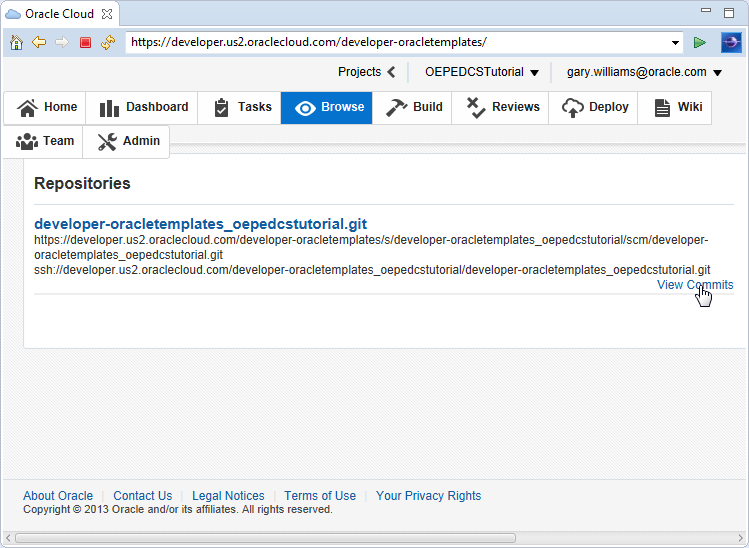Select the Oracle Cloud view tab
Screen dimensions: 749x548
point(59,14)
